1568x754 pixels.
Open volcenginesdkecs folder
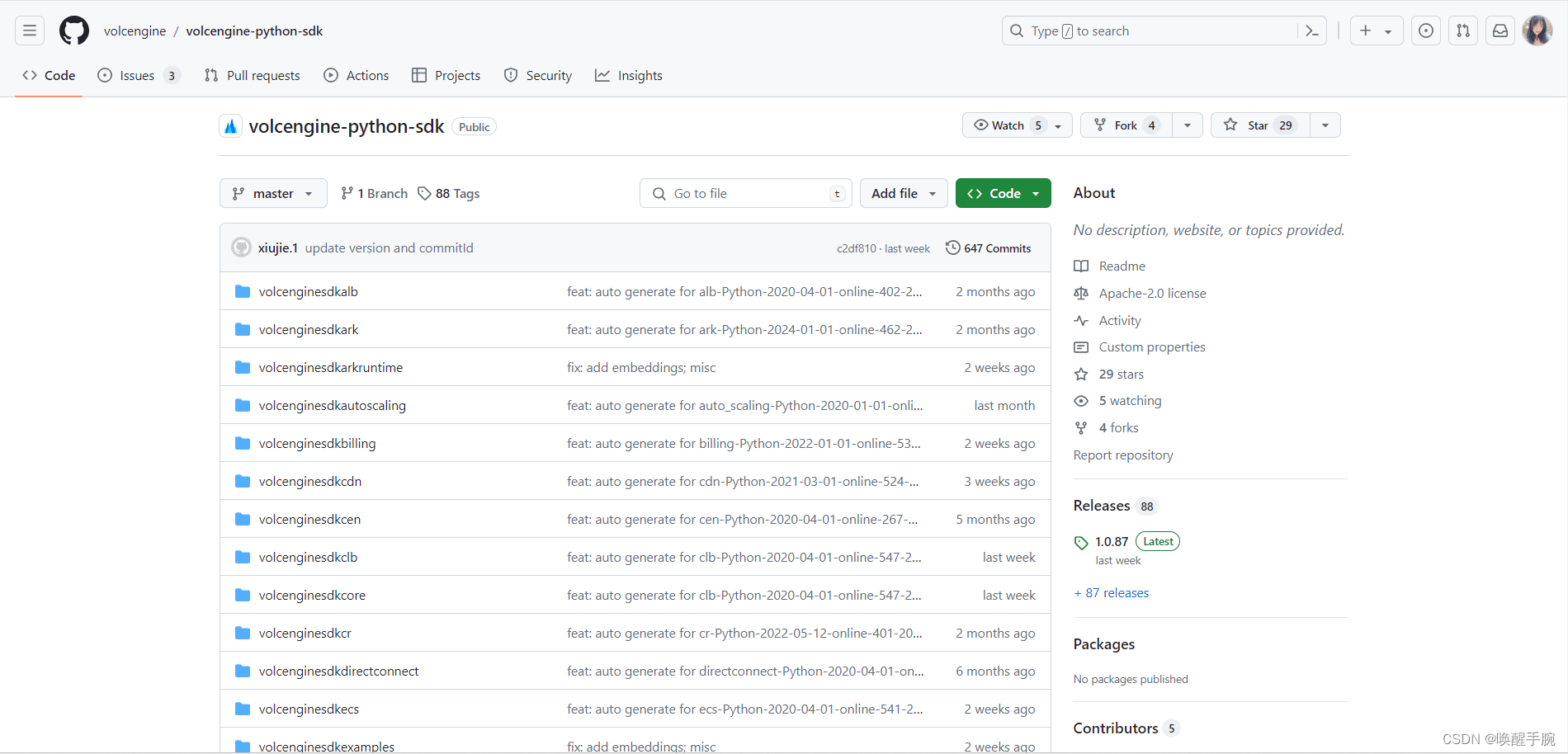(309, 709)
